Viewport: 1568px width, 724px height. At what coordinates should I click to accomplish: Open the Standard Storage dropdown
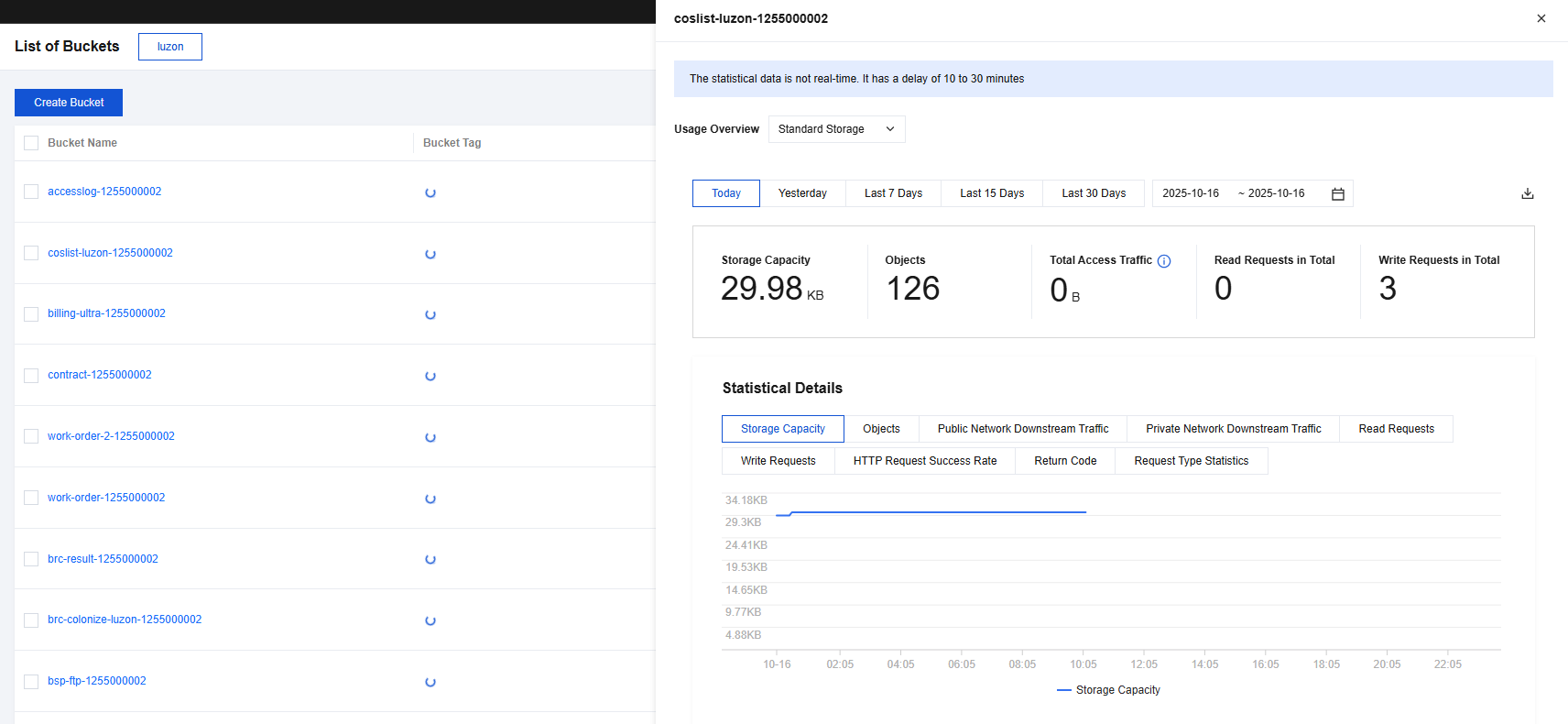tap(836, 129)
